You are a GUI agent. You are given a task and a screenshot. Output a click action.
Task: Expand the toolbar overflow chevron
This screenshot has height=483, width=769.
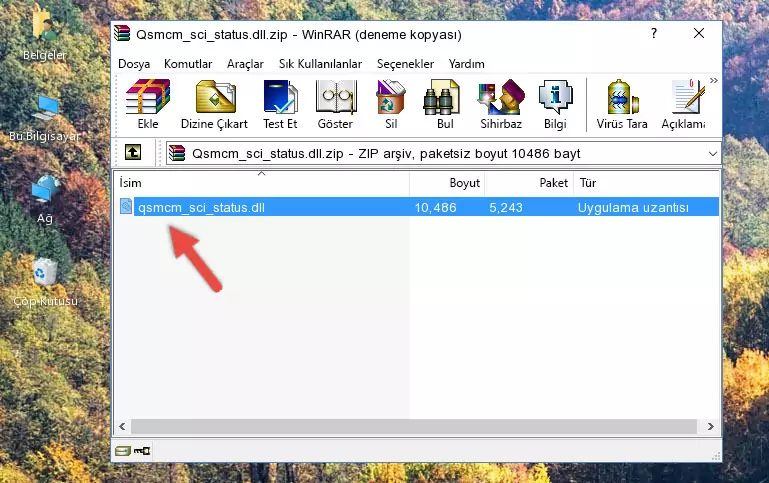coord(714,80)
